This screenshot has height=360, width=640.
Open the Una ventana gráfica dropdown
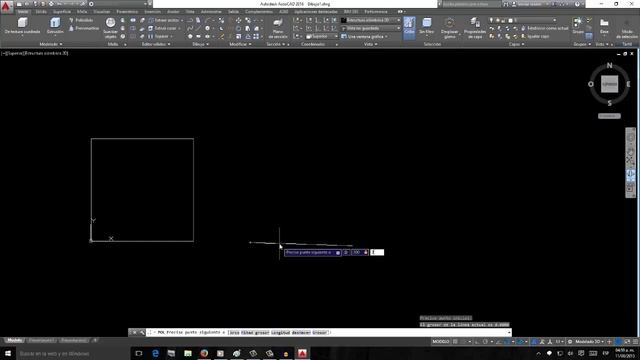click(x=364, y=36)
